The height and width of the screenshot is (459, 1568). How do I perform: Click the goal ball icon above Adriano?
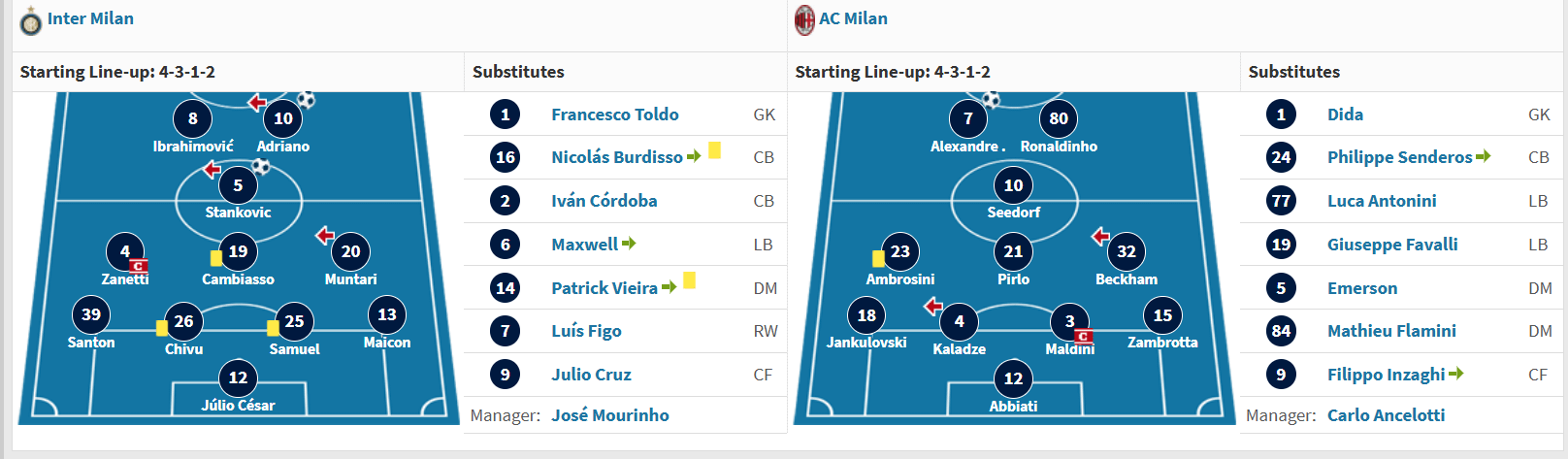pos(307,99)
